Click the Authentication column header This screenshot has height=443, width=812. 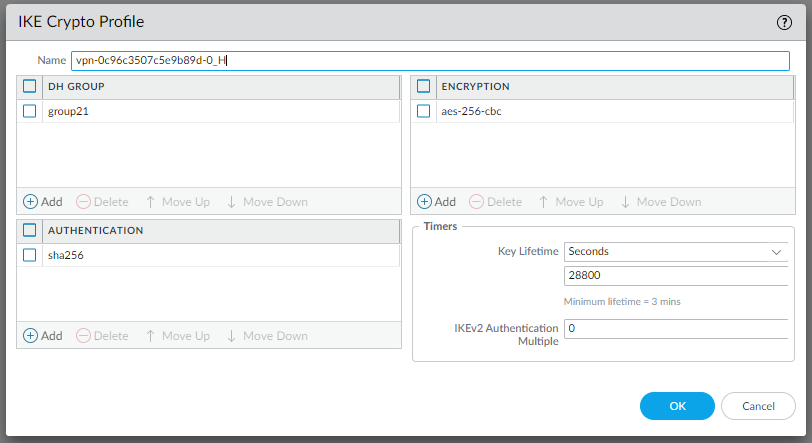pyautogui.click(x=95, y=230)
